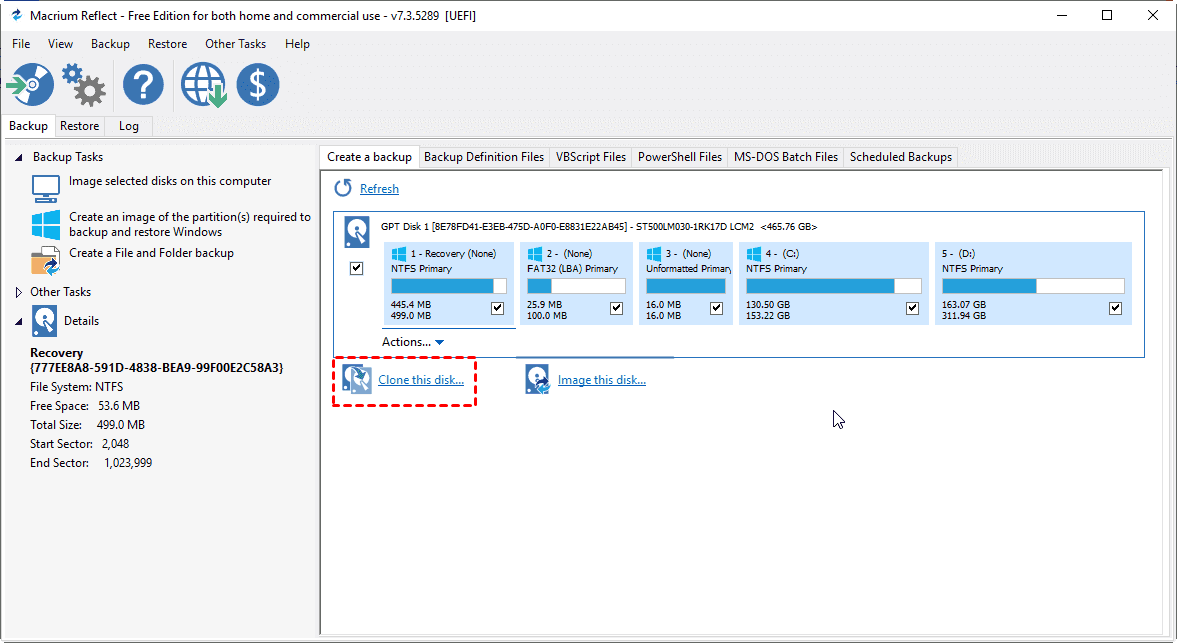
Task: Open settings via the gears toolbar icon
Action: pyautogui.click(x=84, y=85)
